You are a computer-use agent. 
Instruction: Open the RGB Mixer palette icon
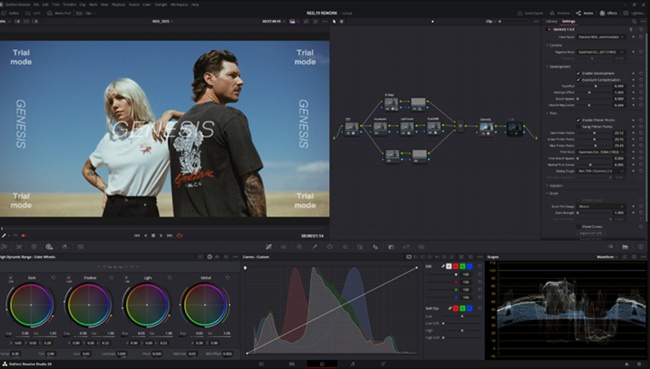click(65, 247)
